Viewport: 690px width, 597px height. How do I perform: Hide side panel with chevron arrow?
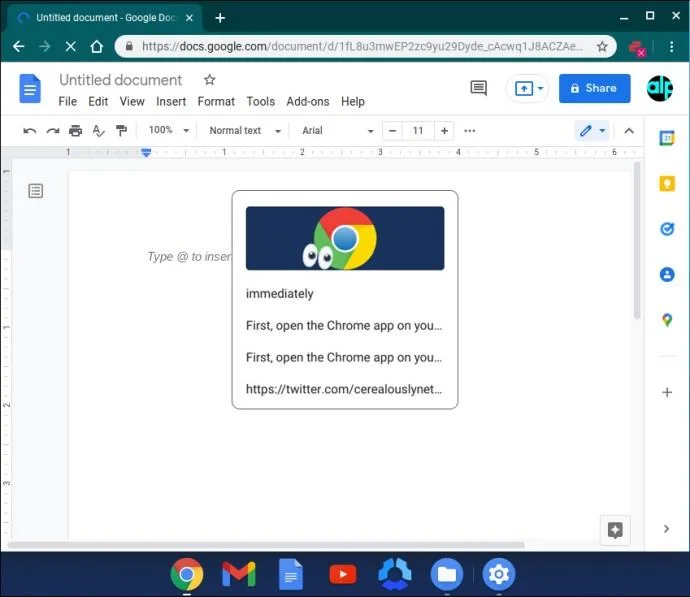point(666,528)
